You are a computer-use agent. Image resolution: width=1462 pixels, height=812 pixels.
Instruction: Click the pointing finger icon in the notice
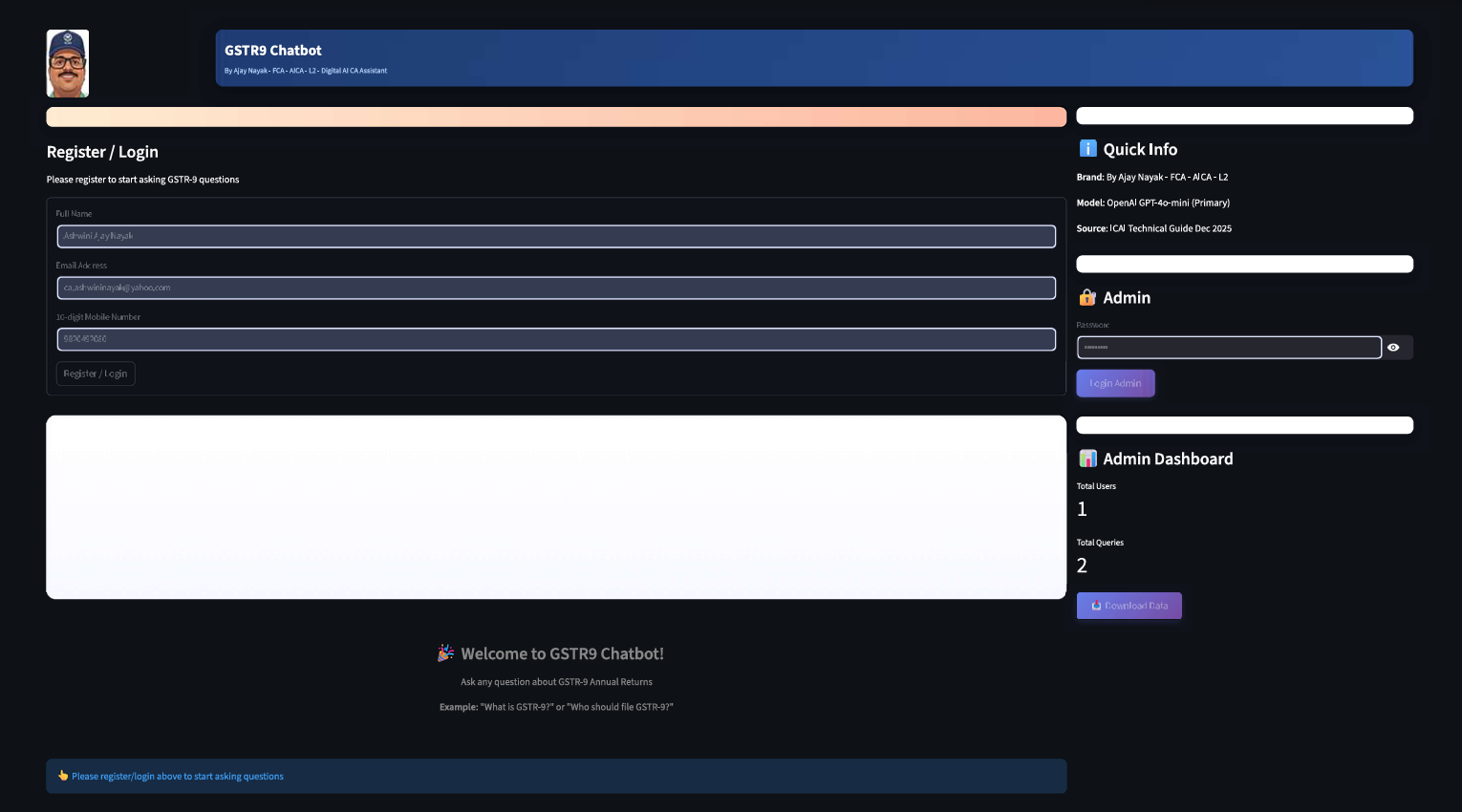(63, 776)
